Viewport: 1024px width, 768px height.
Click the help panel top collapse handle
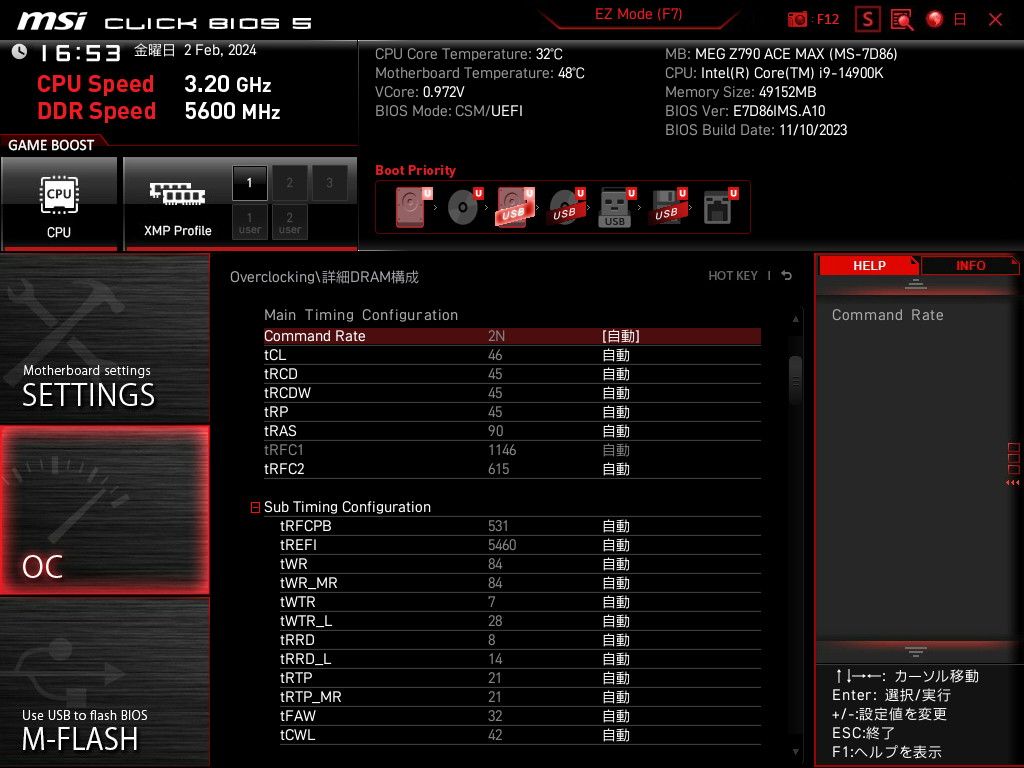tap(916, 284)
